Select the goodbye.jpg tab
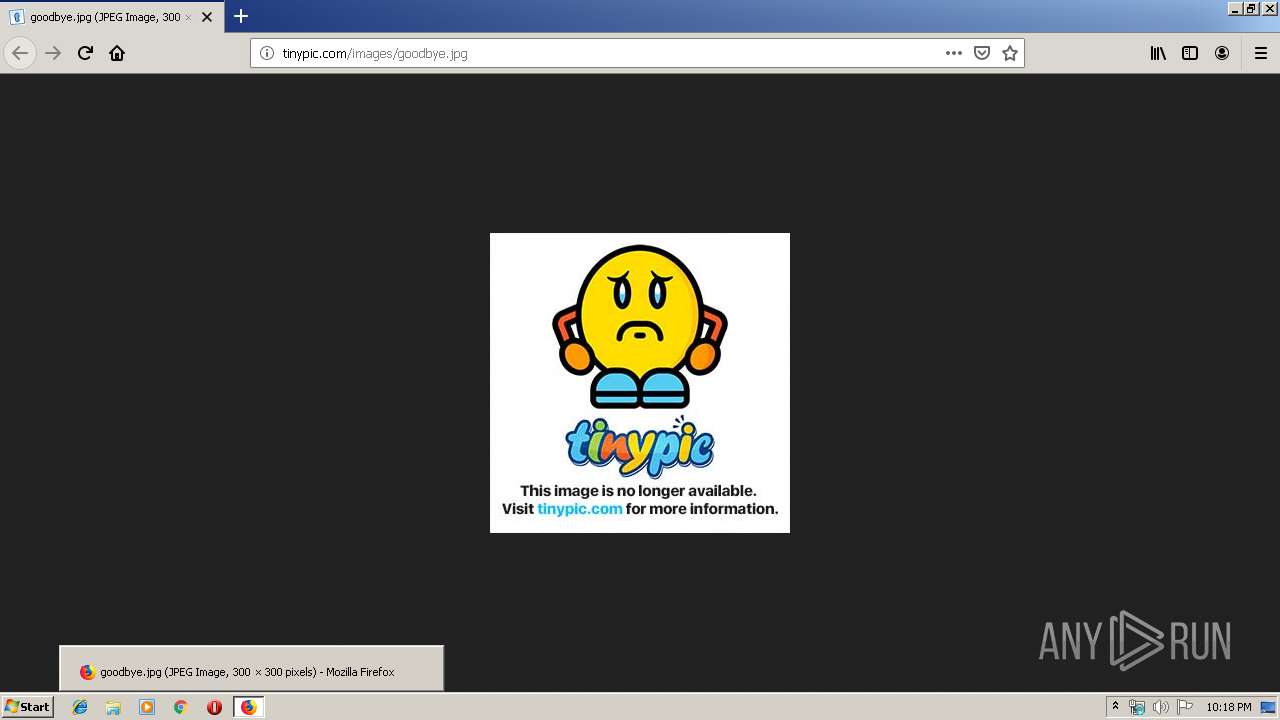This screenshot has height=720, width=1280. [x=112, y=17]
